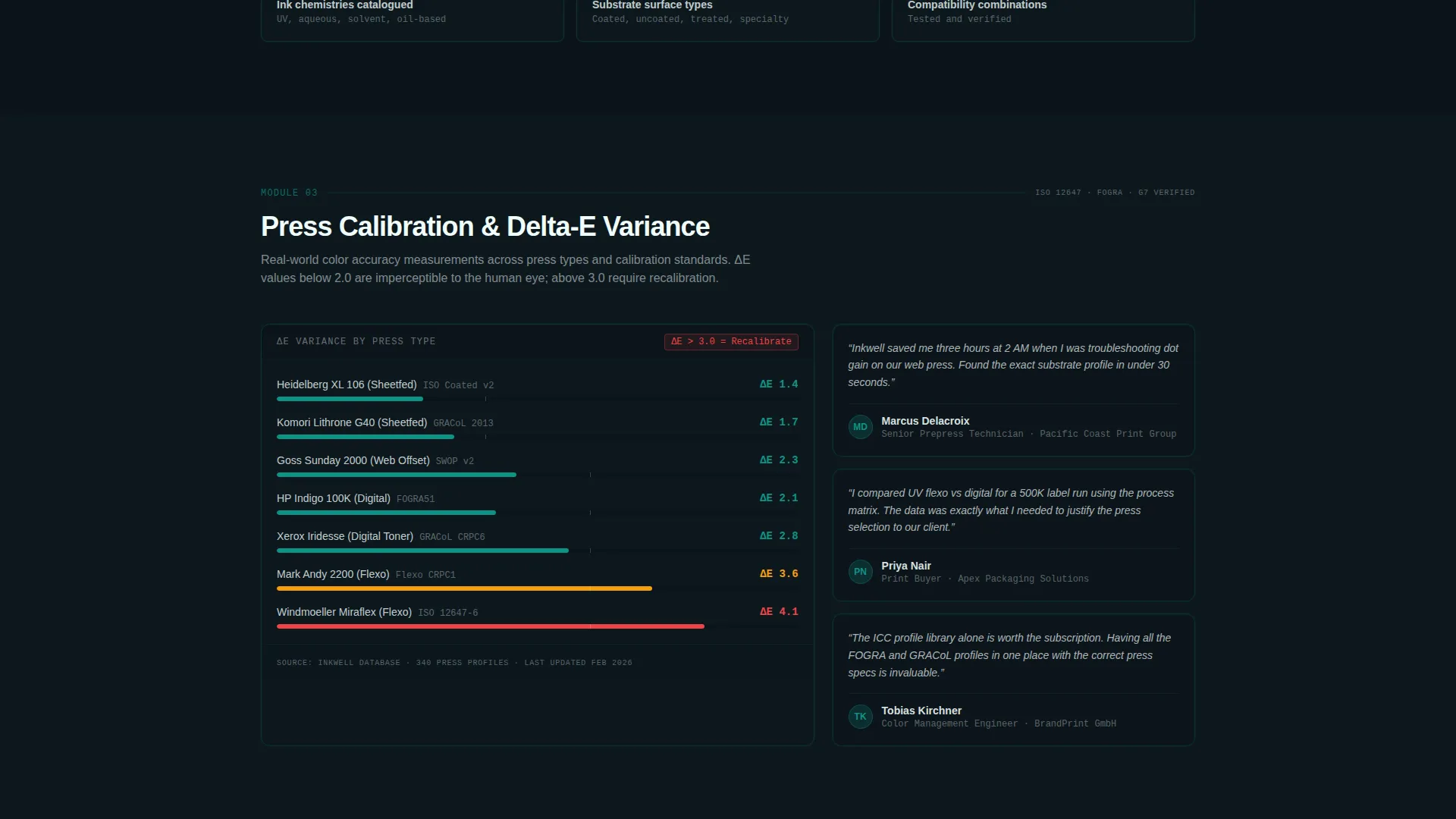The width and height of the screenshot is (1456, 819).
Task: Click the red Windmoeller Miraflex variance bar
Action: click(491, 626)
